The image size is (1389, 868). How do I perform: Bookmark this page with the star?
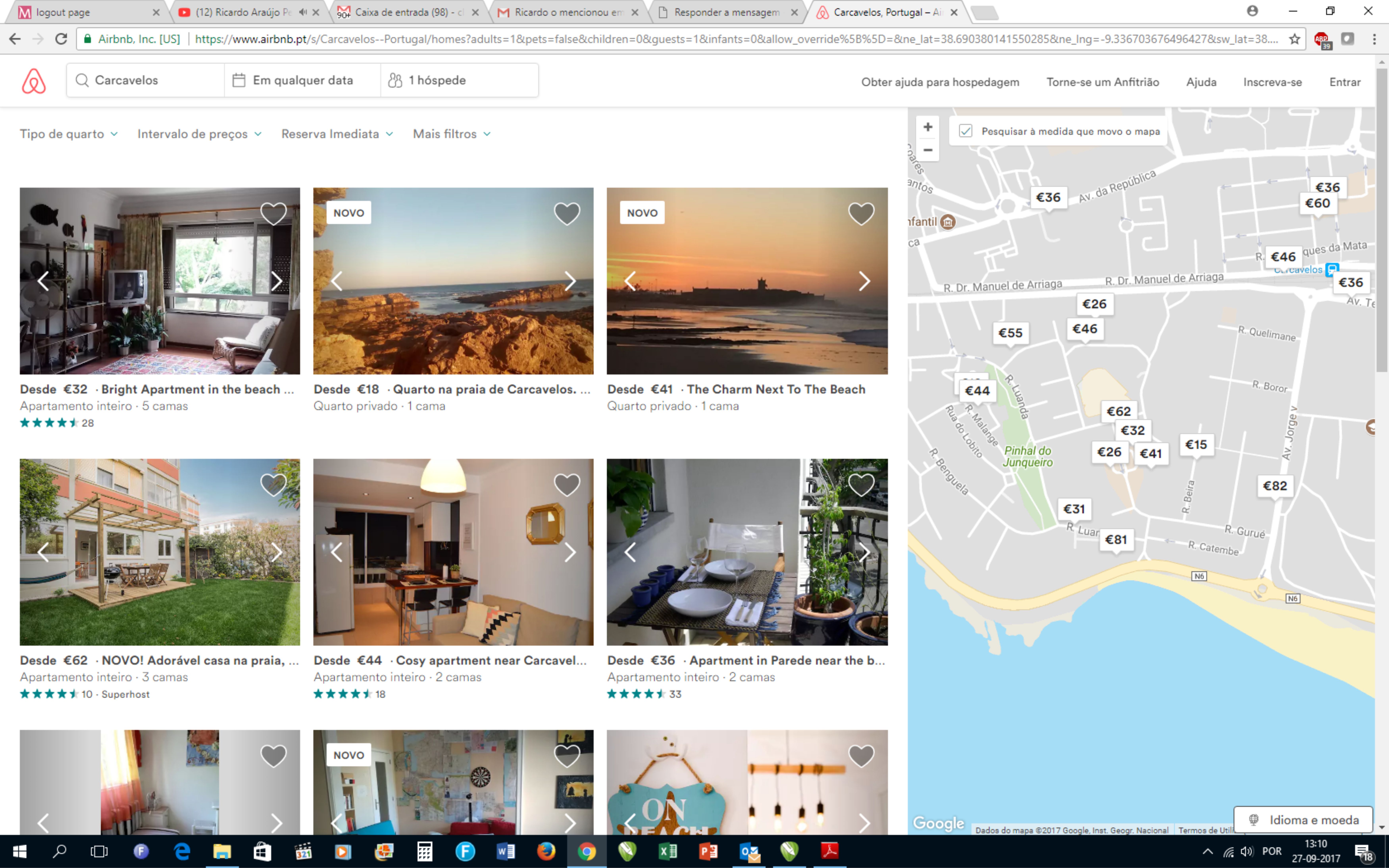pyautogui.click(x=1295, y=39)
